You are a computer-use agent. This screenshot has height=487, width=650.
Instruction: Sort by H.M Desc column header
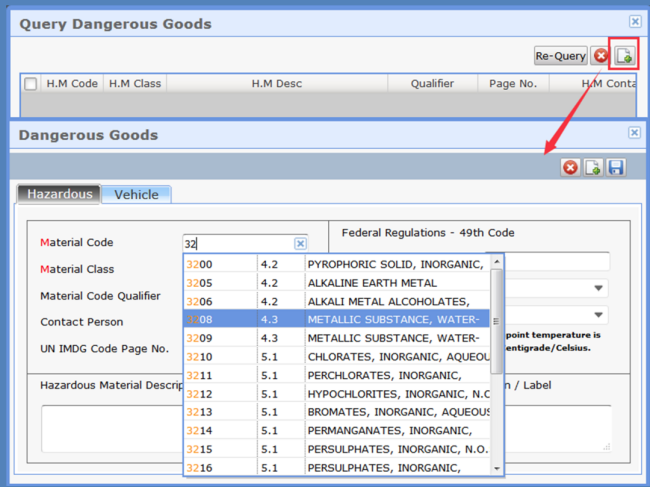click(276, 84)
